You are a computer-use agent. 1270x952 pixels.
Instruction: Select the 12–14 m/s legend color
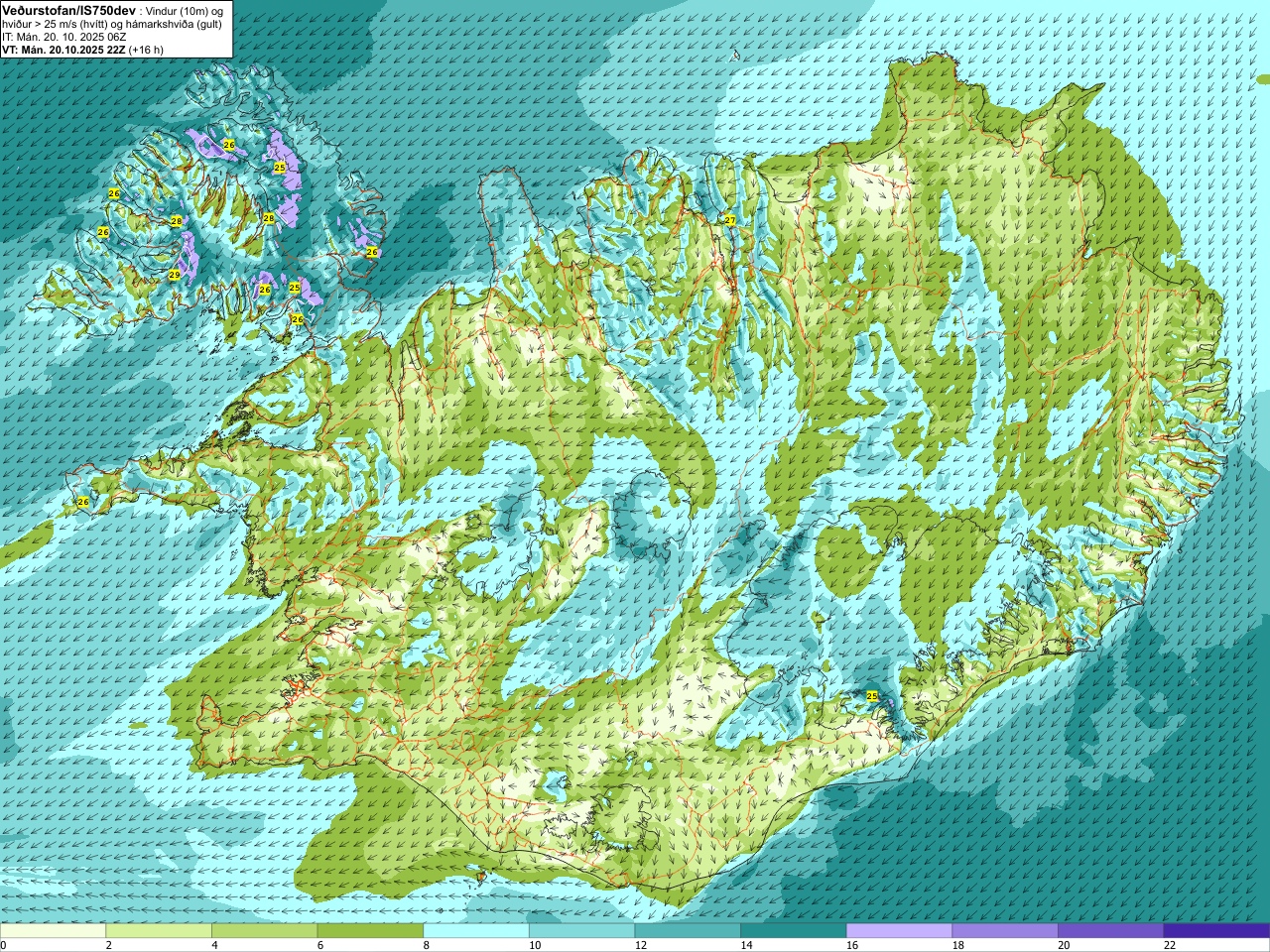[688, 931]
